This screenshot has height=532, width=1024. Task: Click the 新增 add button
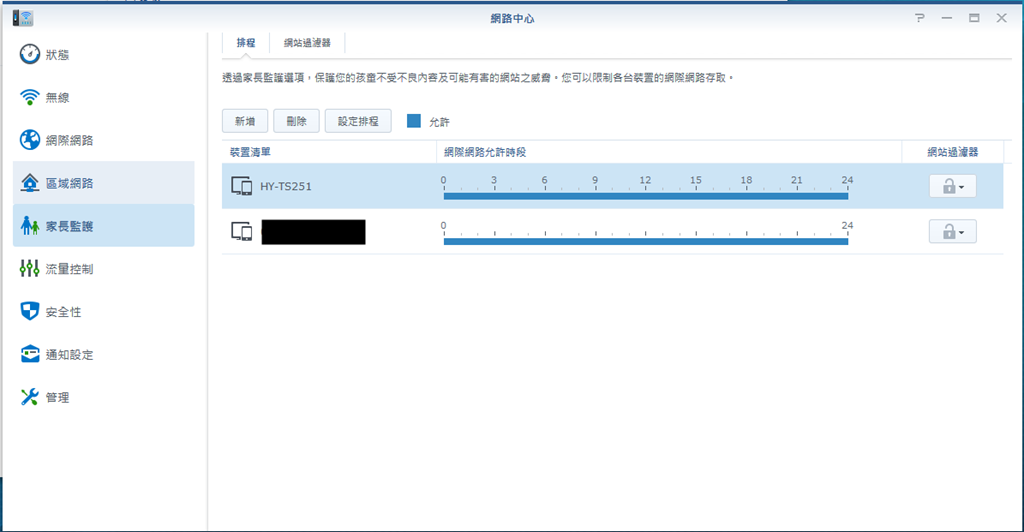pos(245,121)
